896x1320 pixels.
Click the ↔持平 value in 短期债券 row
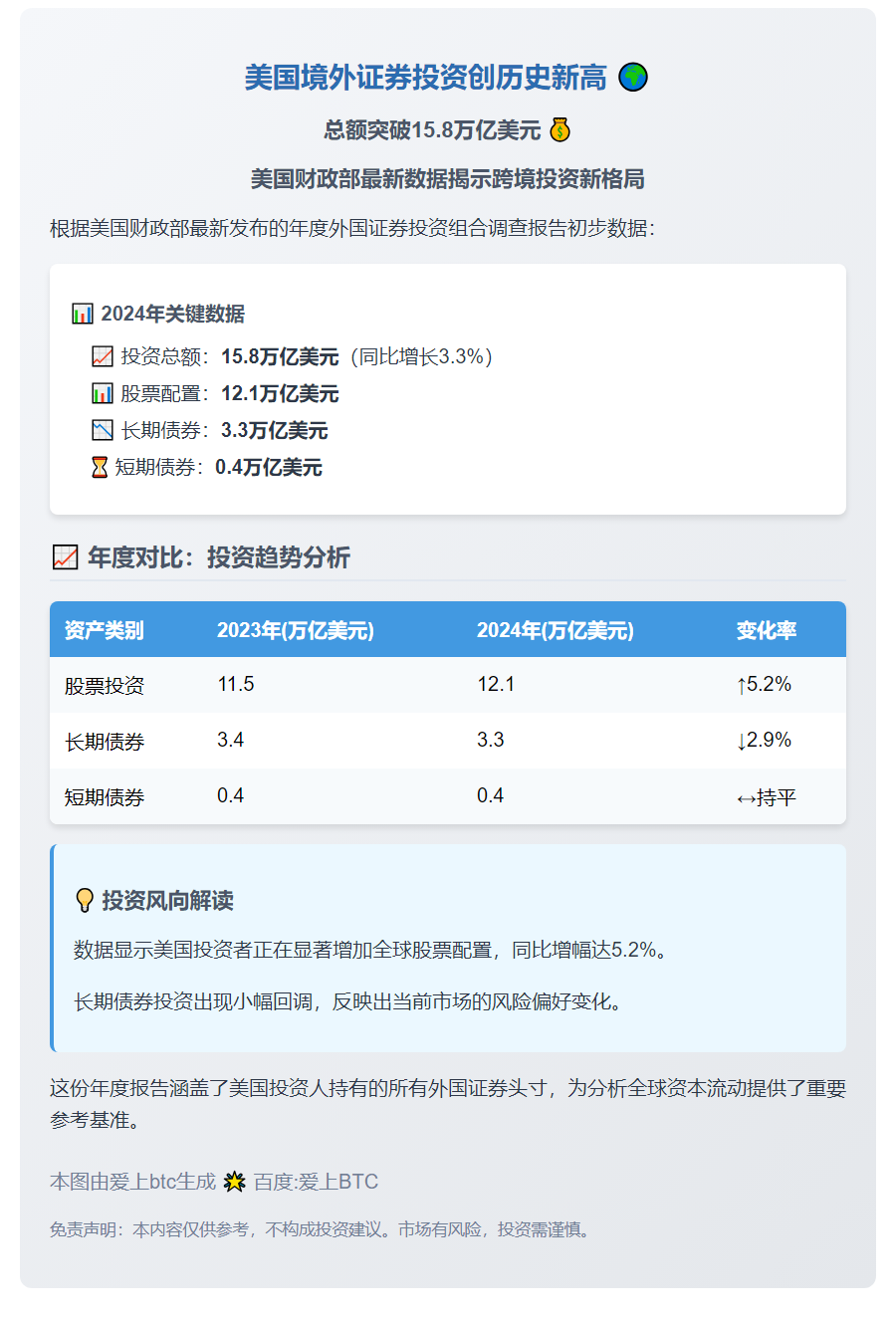click(767, 797)
